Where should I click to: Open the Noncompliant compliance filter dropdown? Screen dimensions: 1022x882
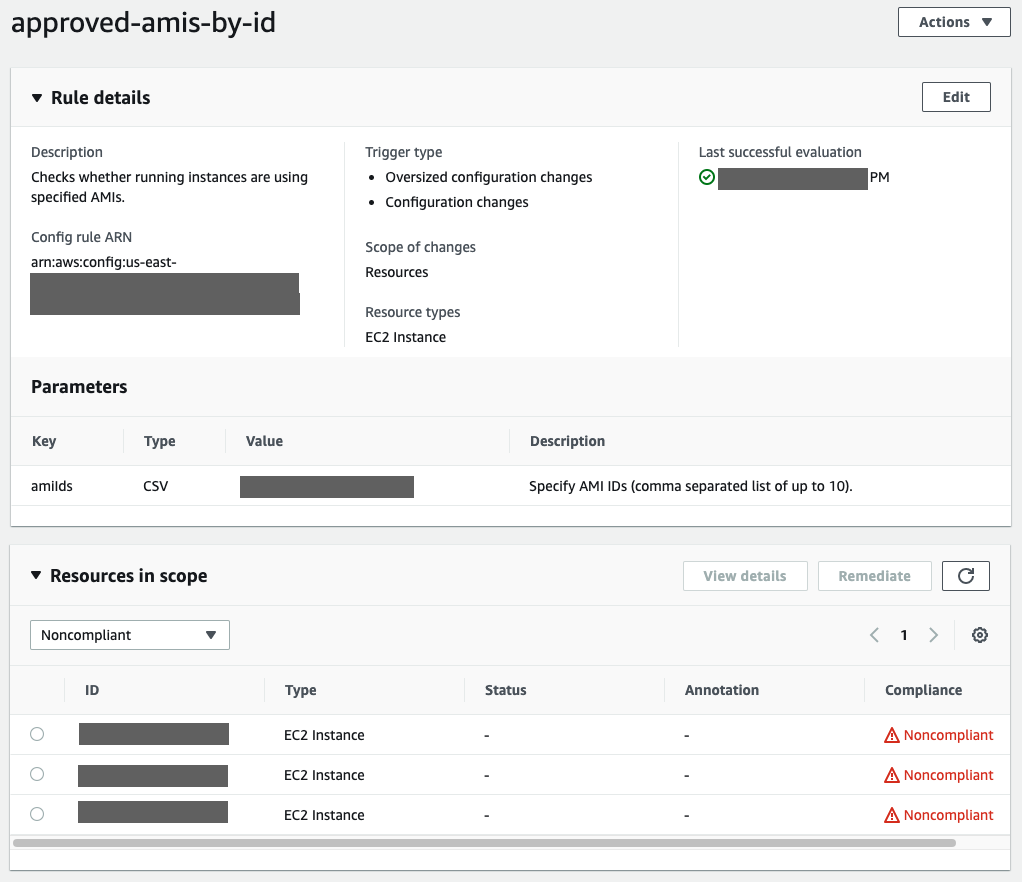coord(129,634)
